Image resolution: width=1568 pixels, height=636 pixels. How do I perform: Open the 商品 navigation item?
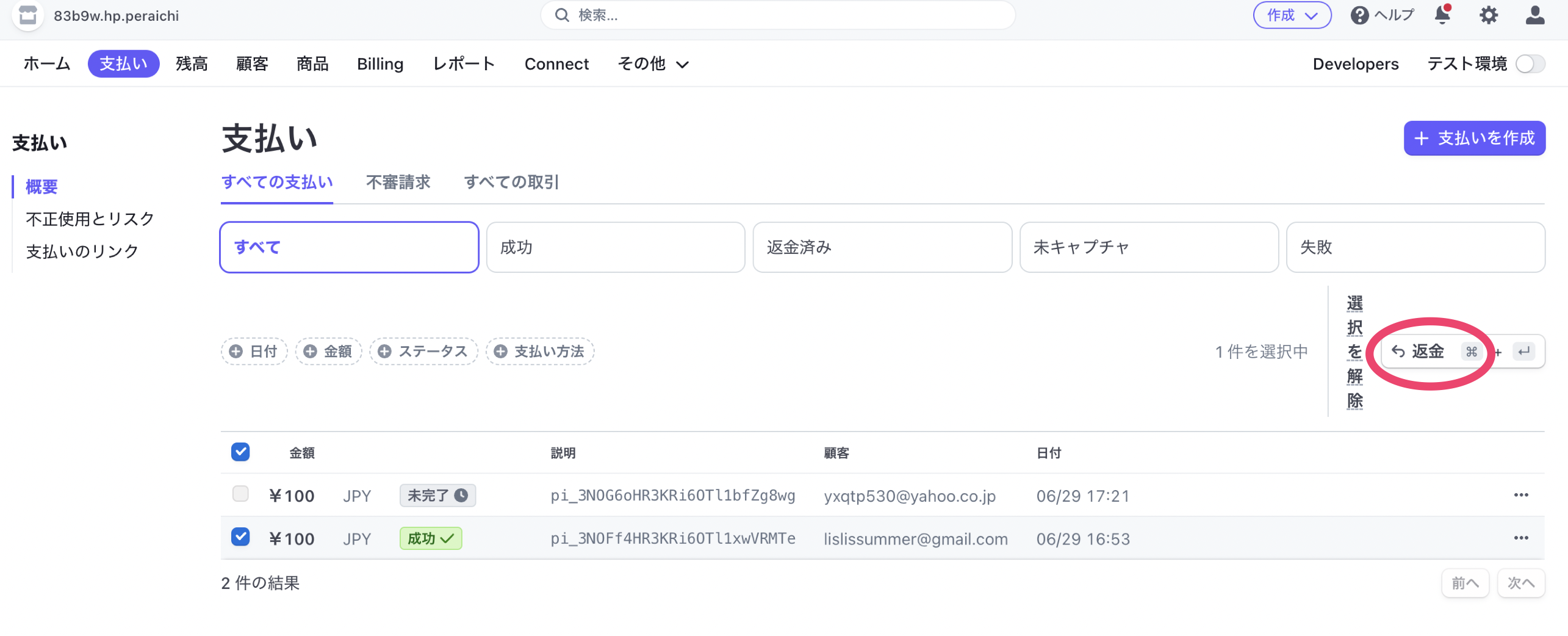(x=312, y=64)
